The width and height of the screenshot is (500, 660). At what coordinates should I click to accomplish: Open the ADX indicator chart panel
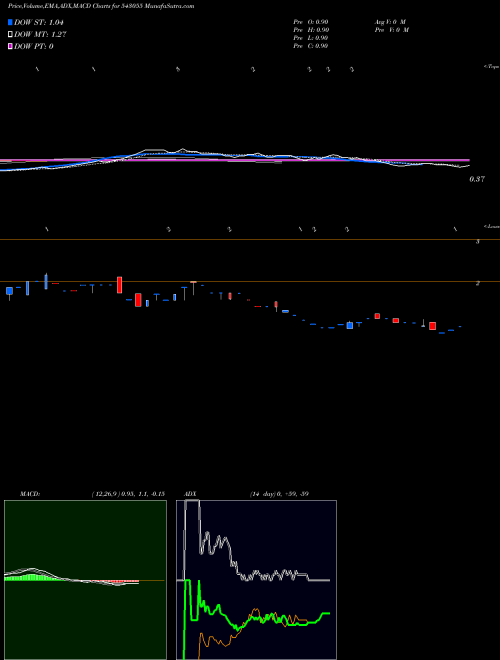click(256, 580)
